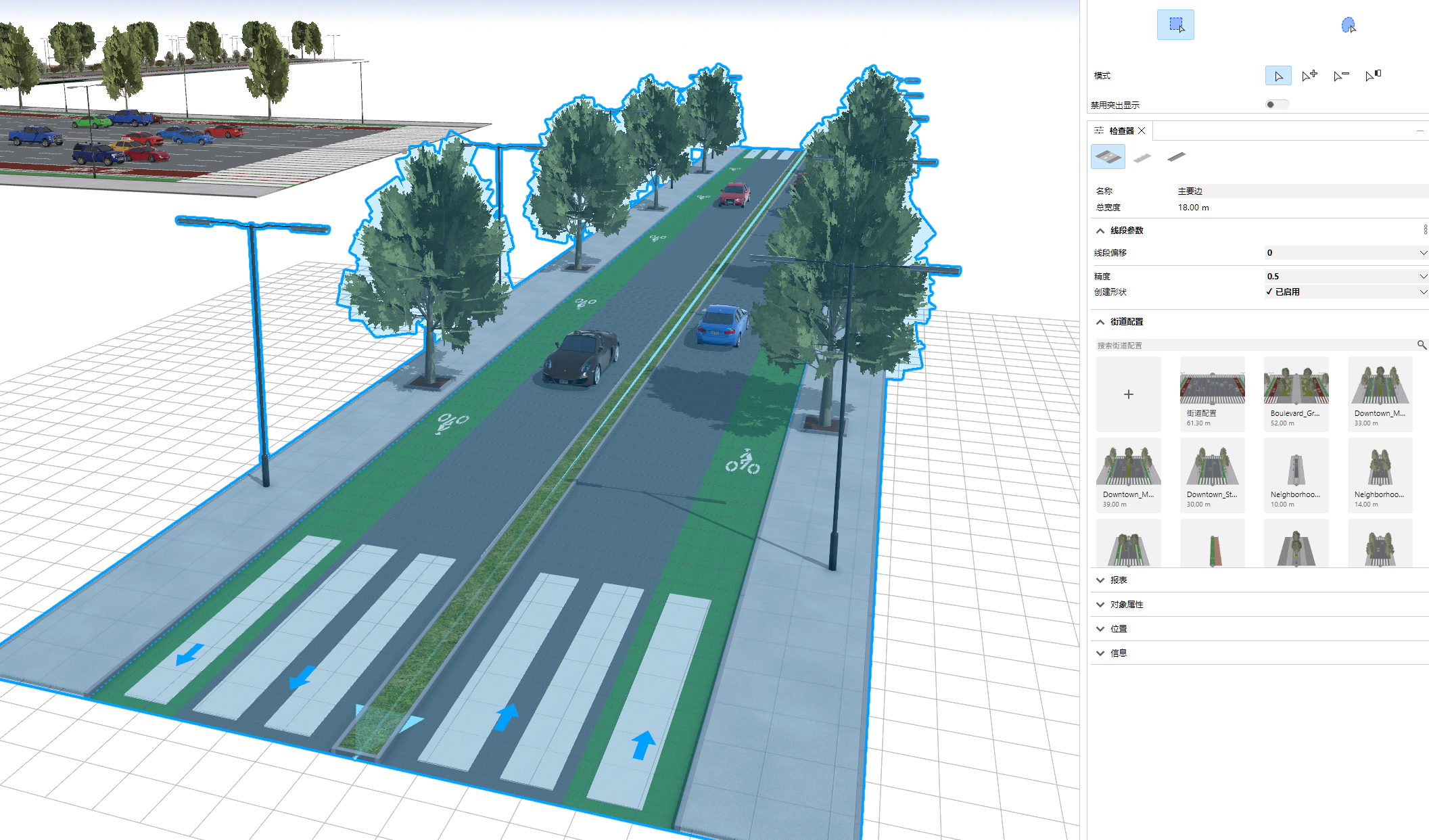The height and width of the screenshot is (840, 1429).
Task: Open the 线段偏移 value dropdown
Action: pyautogui.click(x=1423, y=253)
